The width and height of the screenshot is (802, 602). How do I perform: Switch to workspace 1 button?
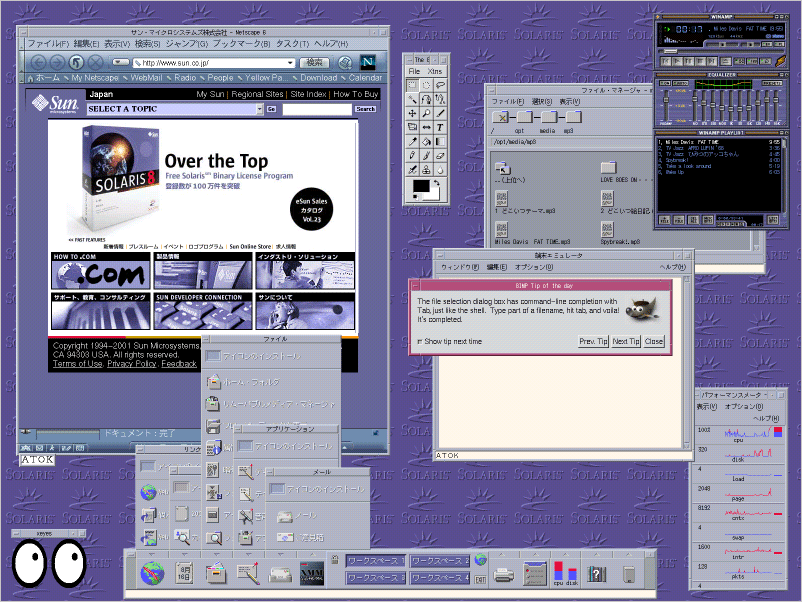[375, 561]
